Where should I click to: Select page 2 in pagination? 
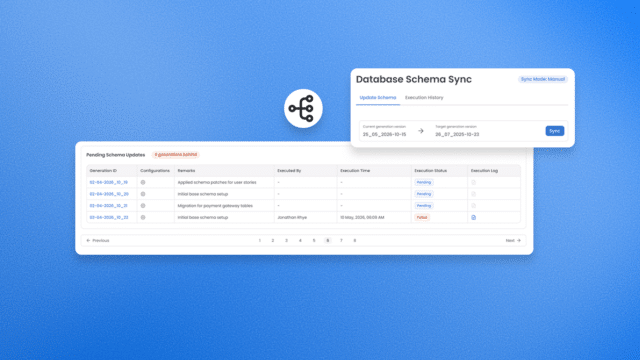tap(273, 240)
